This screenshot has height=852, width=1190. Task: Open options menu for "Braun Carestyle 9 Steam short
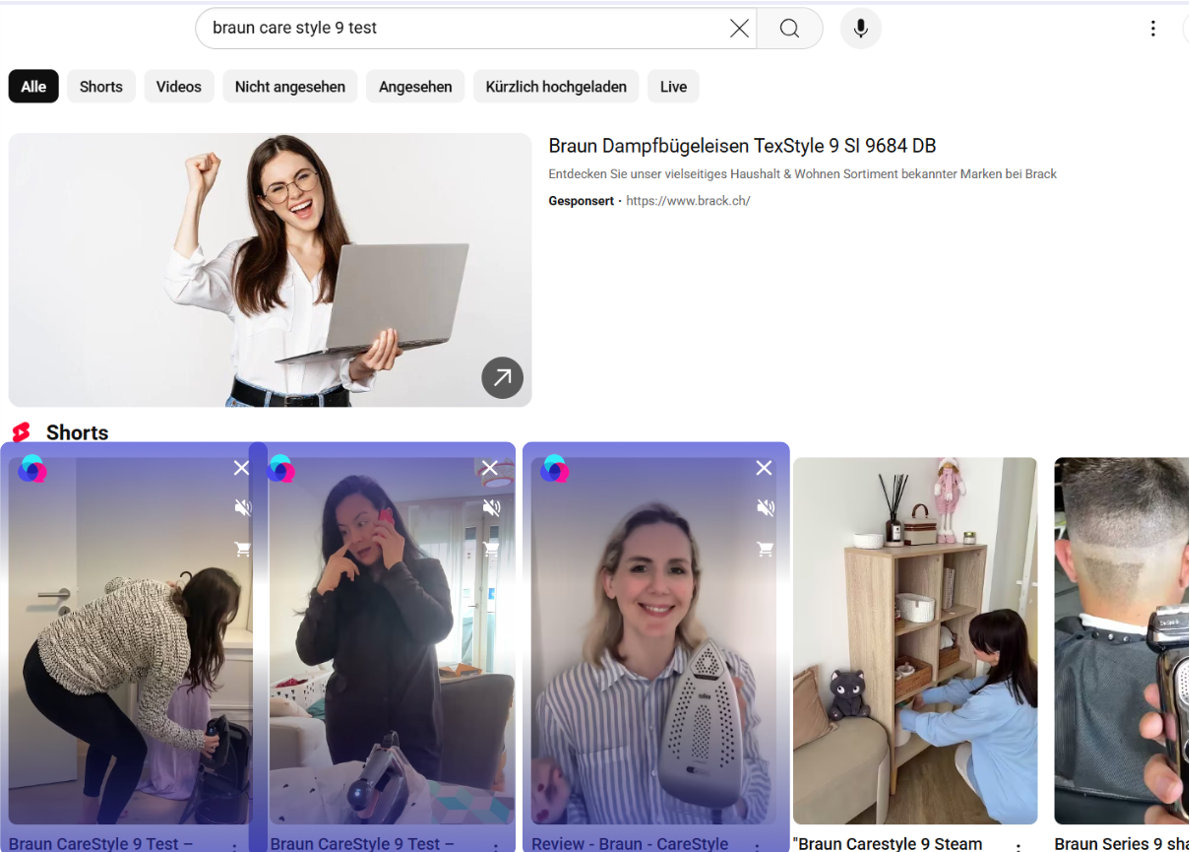point(1018,846)
